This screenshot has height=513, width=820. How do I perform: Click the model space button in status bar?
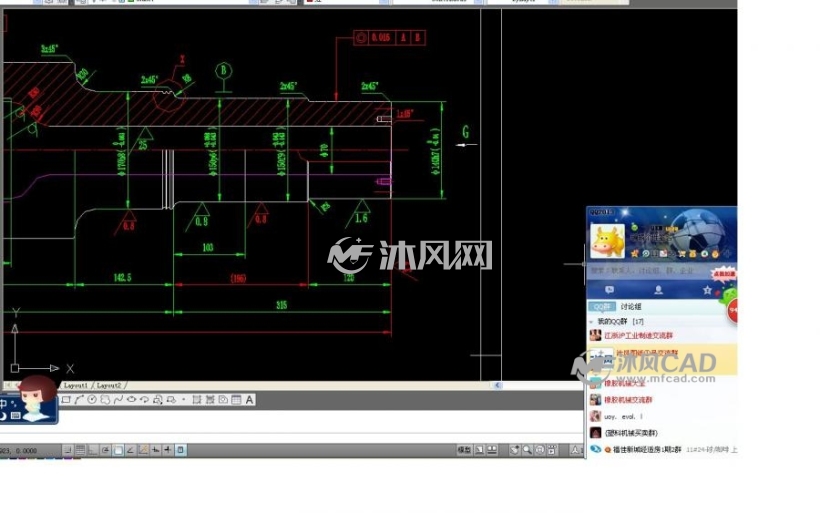pos(464,450)
